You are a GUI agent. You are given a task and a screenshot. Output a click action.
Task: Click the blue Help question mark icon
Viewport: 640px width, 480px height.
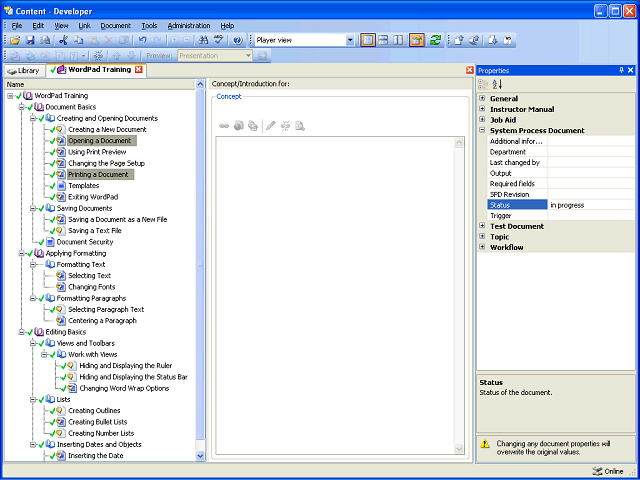(238, 40)
